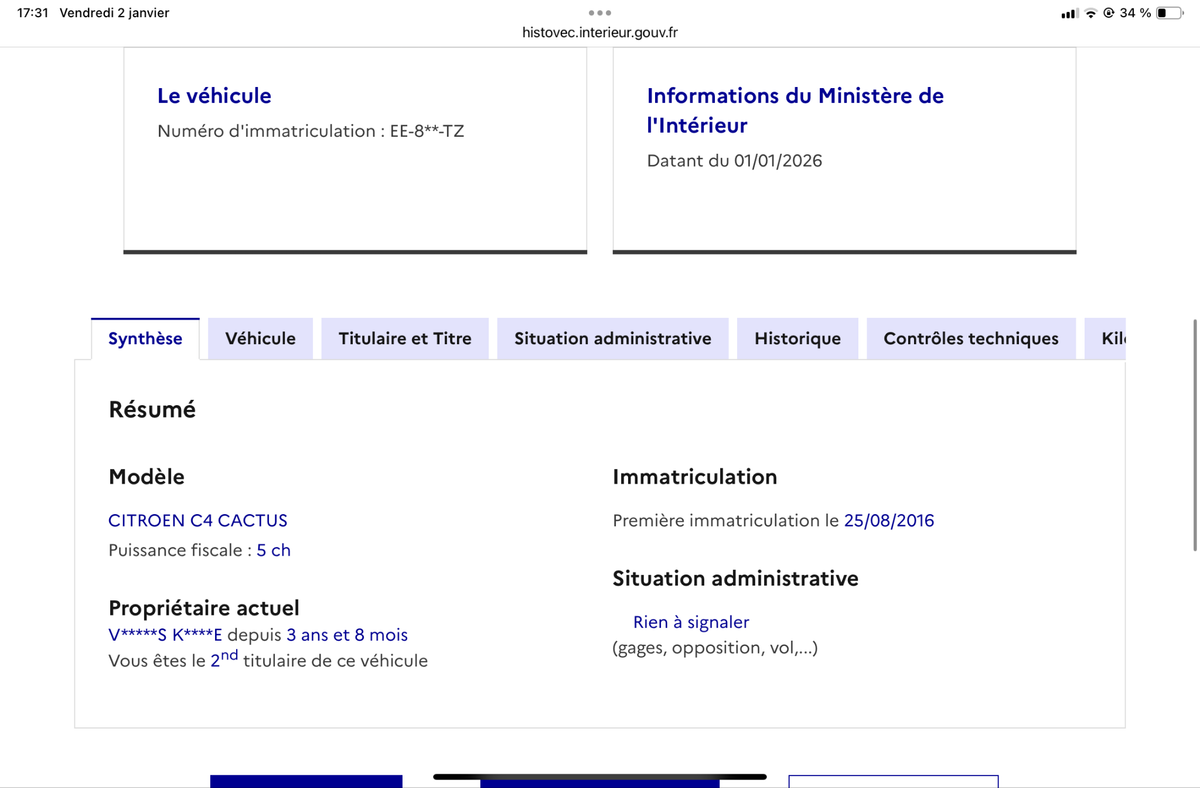Open the 25/08/2016 first registration date link

click(889, 520)
